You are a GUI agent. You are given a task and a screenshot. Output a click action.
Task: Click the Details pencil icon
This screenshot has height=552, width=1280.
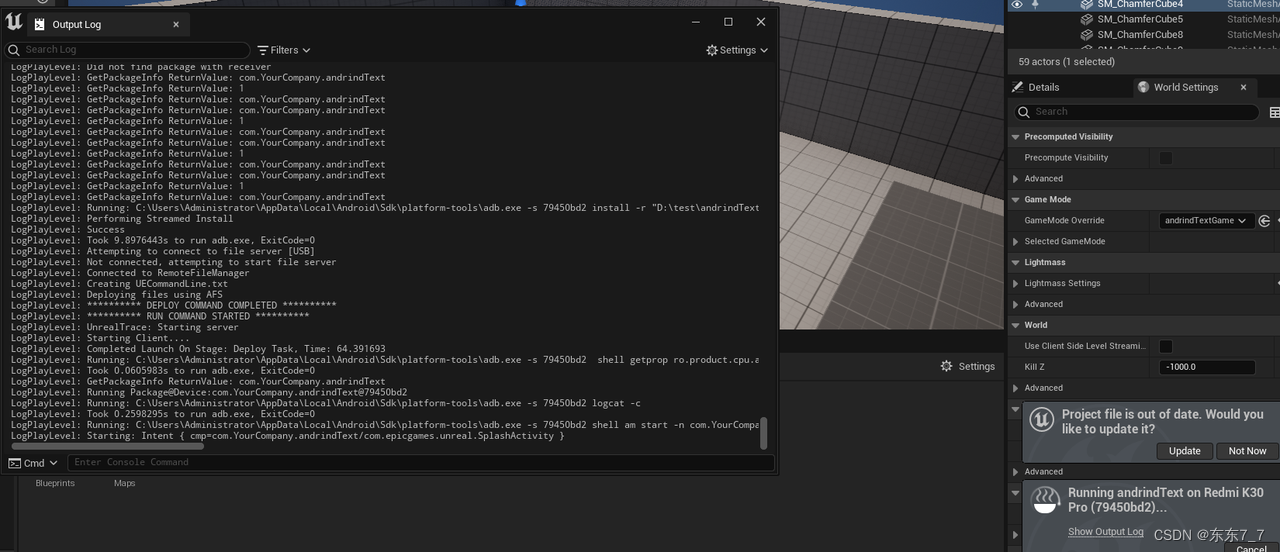pos(1018,87)
